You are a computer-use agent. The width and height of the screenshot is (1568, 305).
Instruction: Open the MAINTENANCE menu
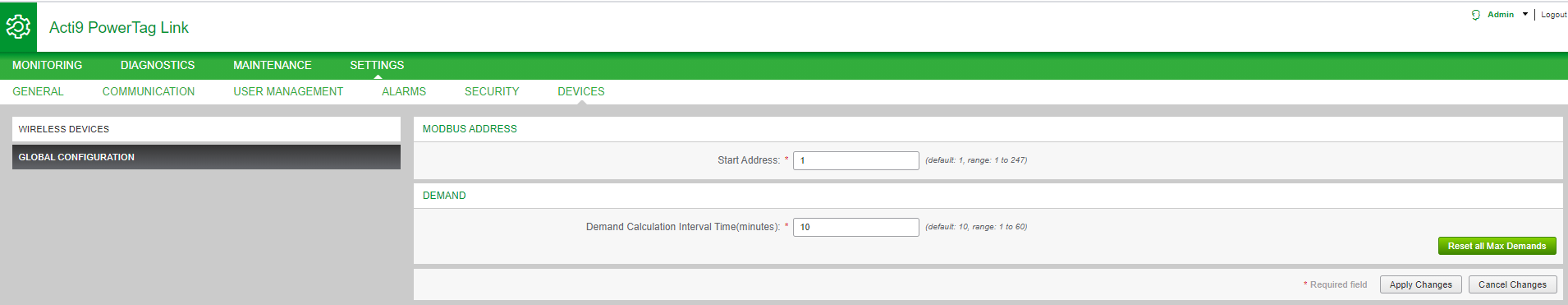tap(273, 65)
